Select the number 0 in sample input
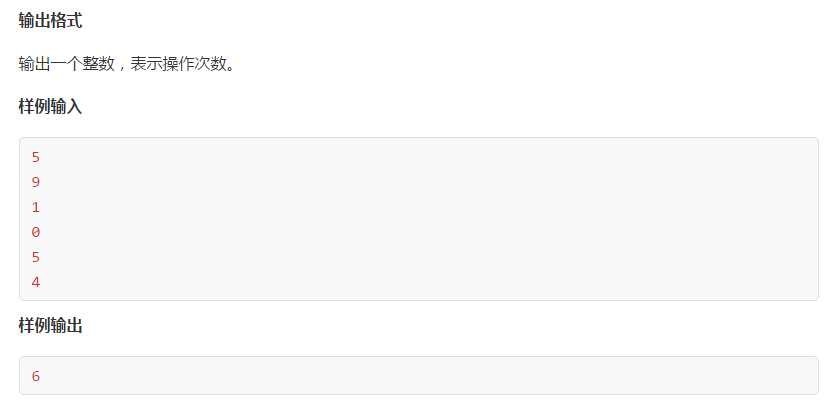This screenshot has width=831, height=403. [36, 232]
